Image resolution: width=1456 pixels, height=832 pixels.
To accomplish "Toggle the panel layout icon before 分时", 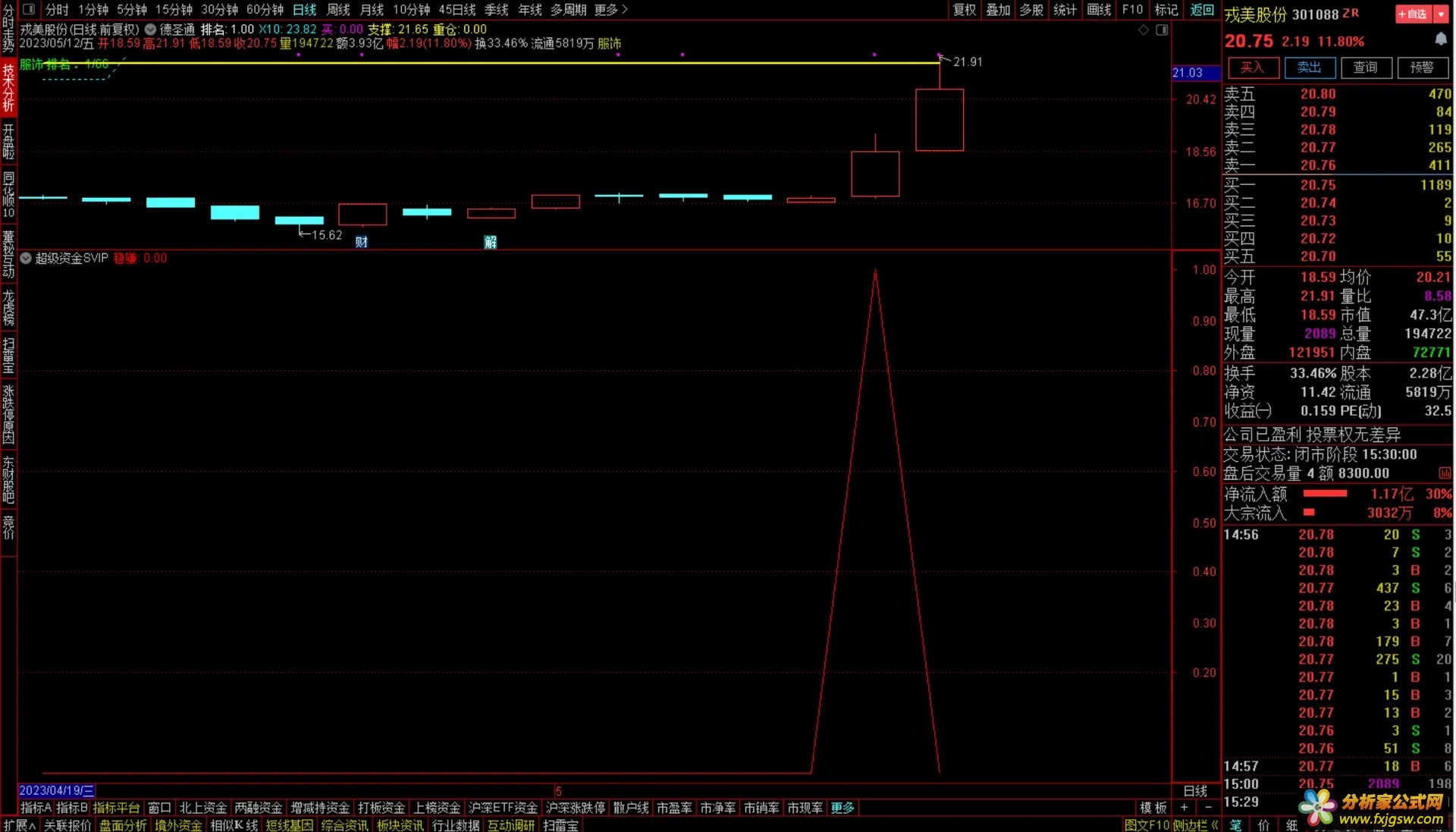I will (29, 10).
